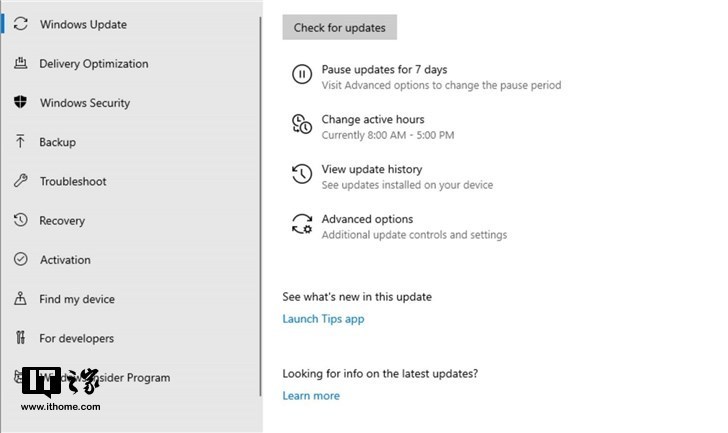
Task: Click the Change active hours clock icon
Action: tap(302, 124)
